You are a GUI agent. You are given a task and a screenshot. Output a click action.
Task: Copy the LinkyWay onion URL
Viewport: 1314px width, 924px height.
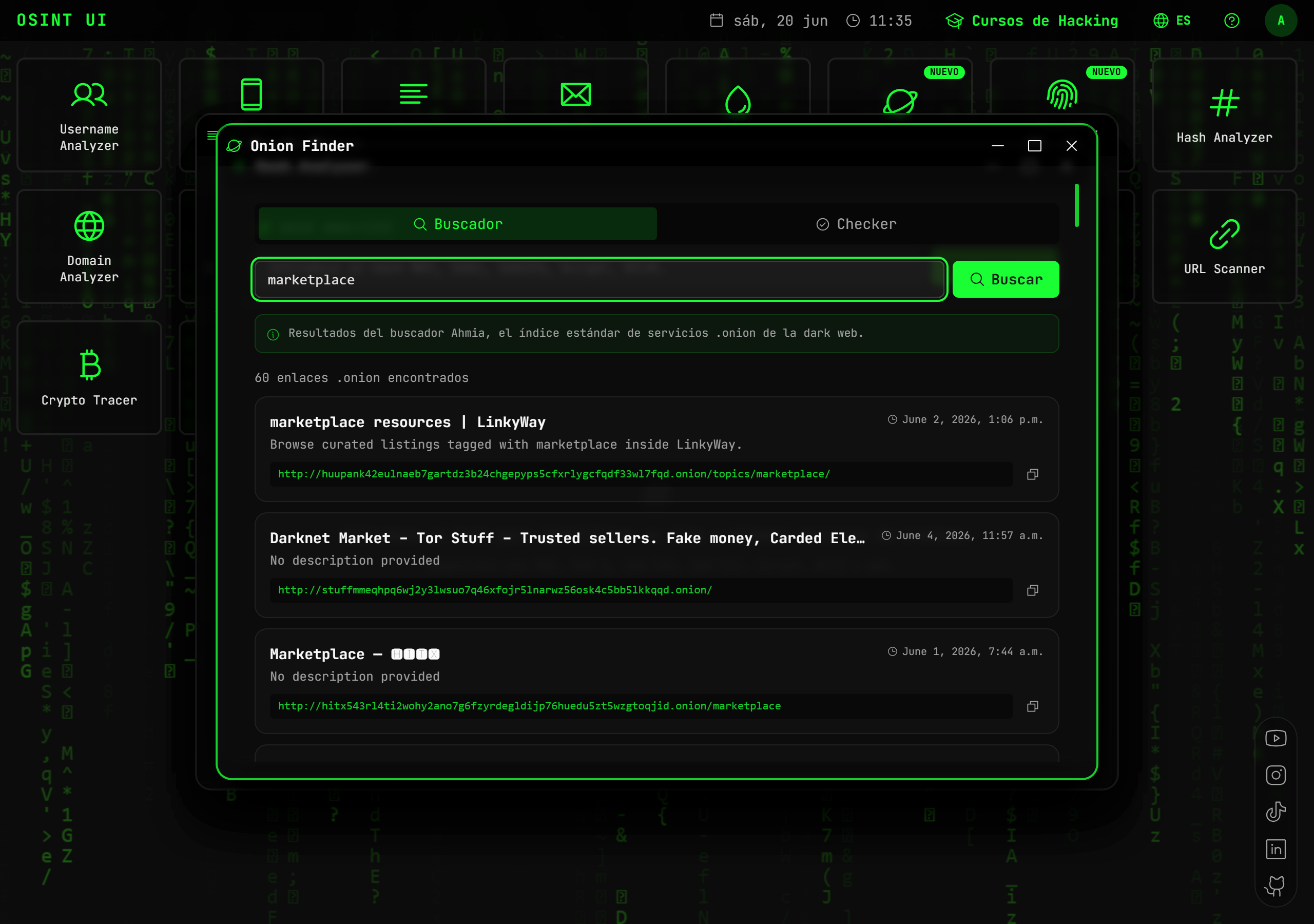(x=1032, y=474)
